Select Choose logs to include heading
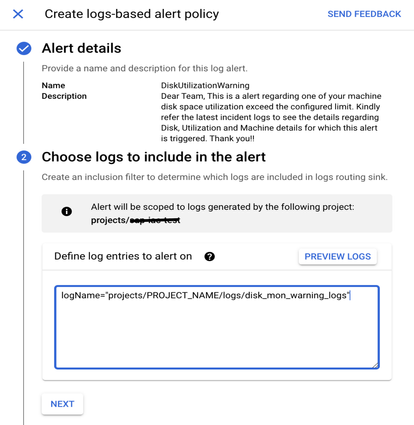 (154, 157)
